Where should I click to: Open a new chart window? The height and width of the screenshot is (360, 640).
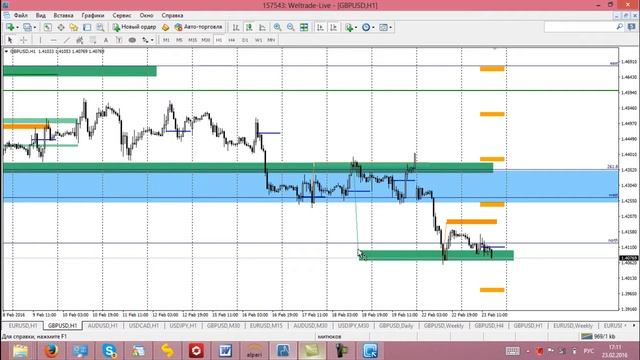pos(10,27)
